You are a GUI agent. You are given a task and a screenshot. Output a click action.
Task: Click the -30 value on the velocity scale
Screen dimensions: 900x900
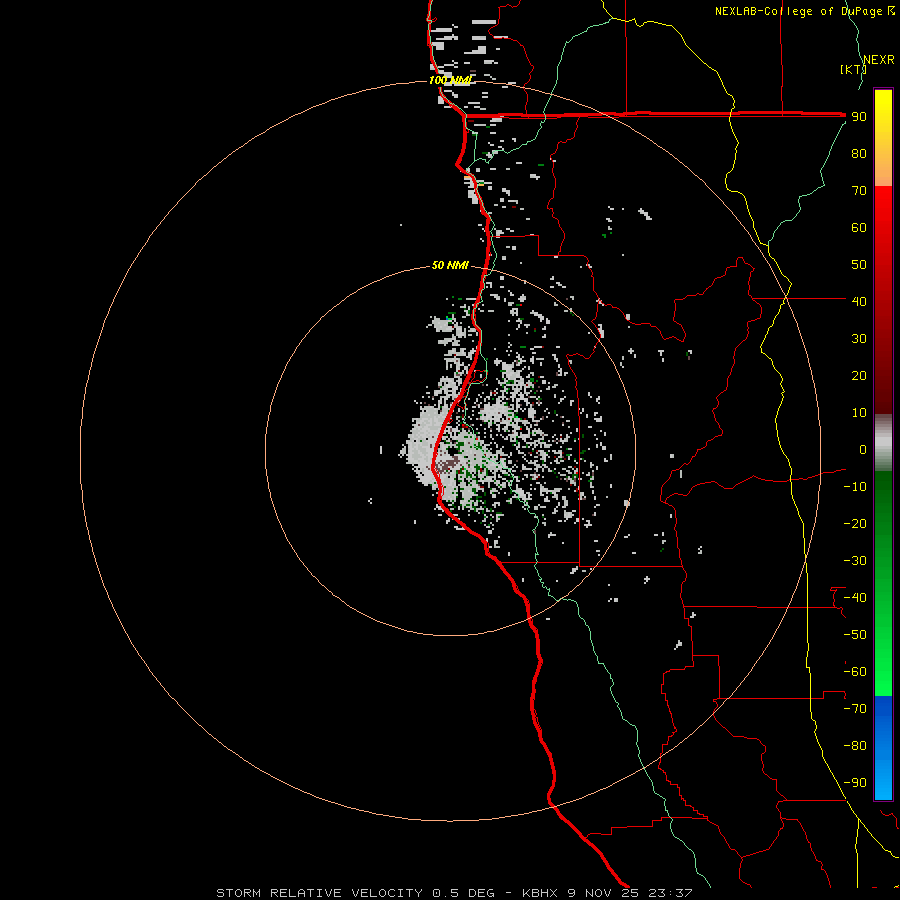pos(855,561)
